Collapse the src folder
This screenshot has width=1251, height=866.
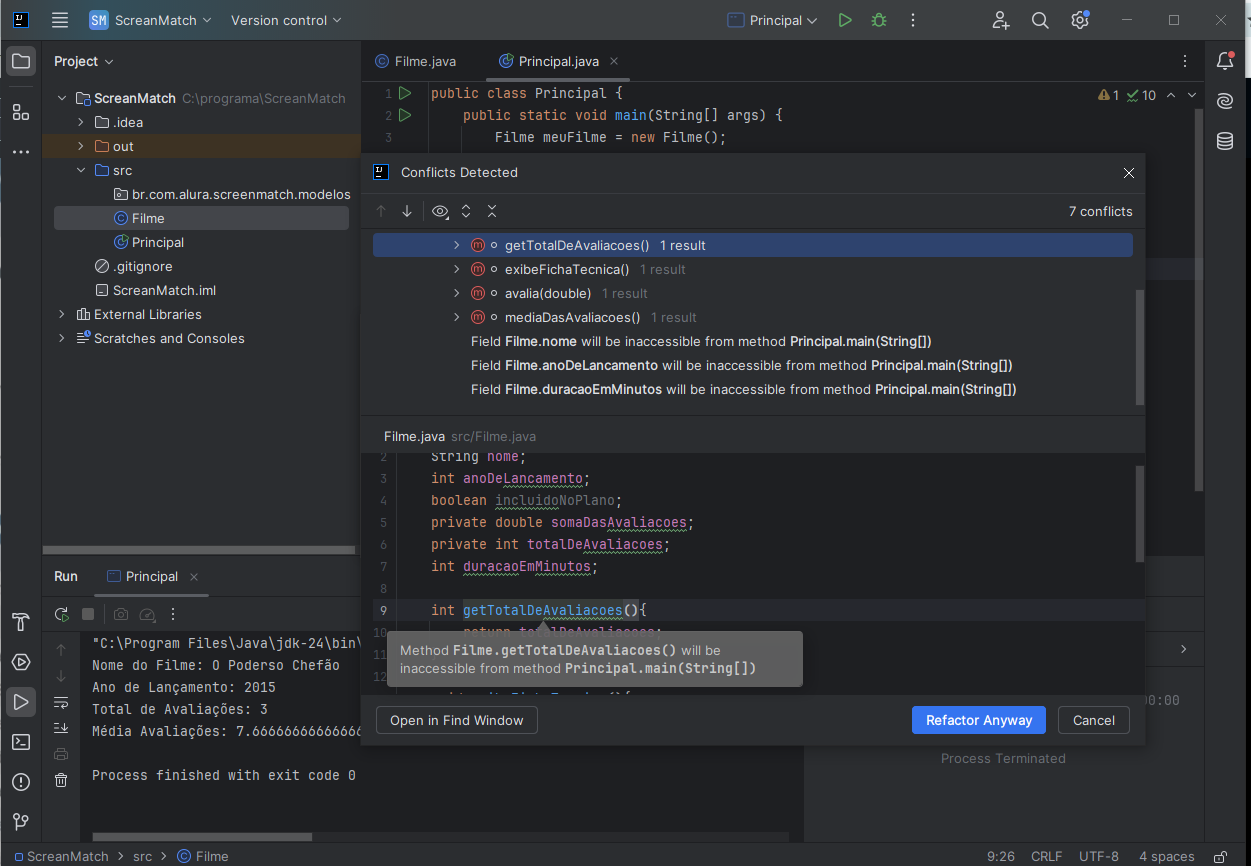pos(81,170)
